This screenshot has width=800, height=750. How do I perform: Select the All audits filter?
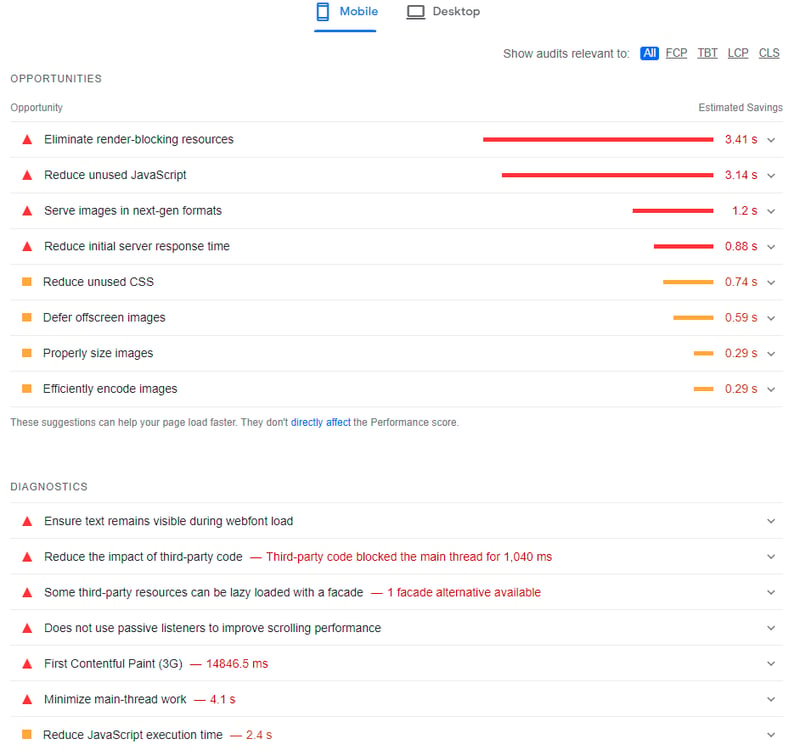pyautogui.click(x=649, y=53)
